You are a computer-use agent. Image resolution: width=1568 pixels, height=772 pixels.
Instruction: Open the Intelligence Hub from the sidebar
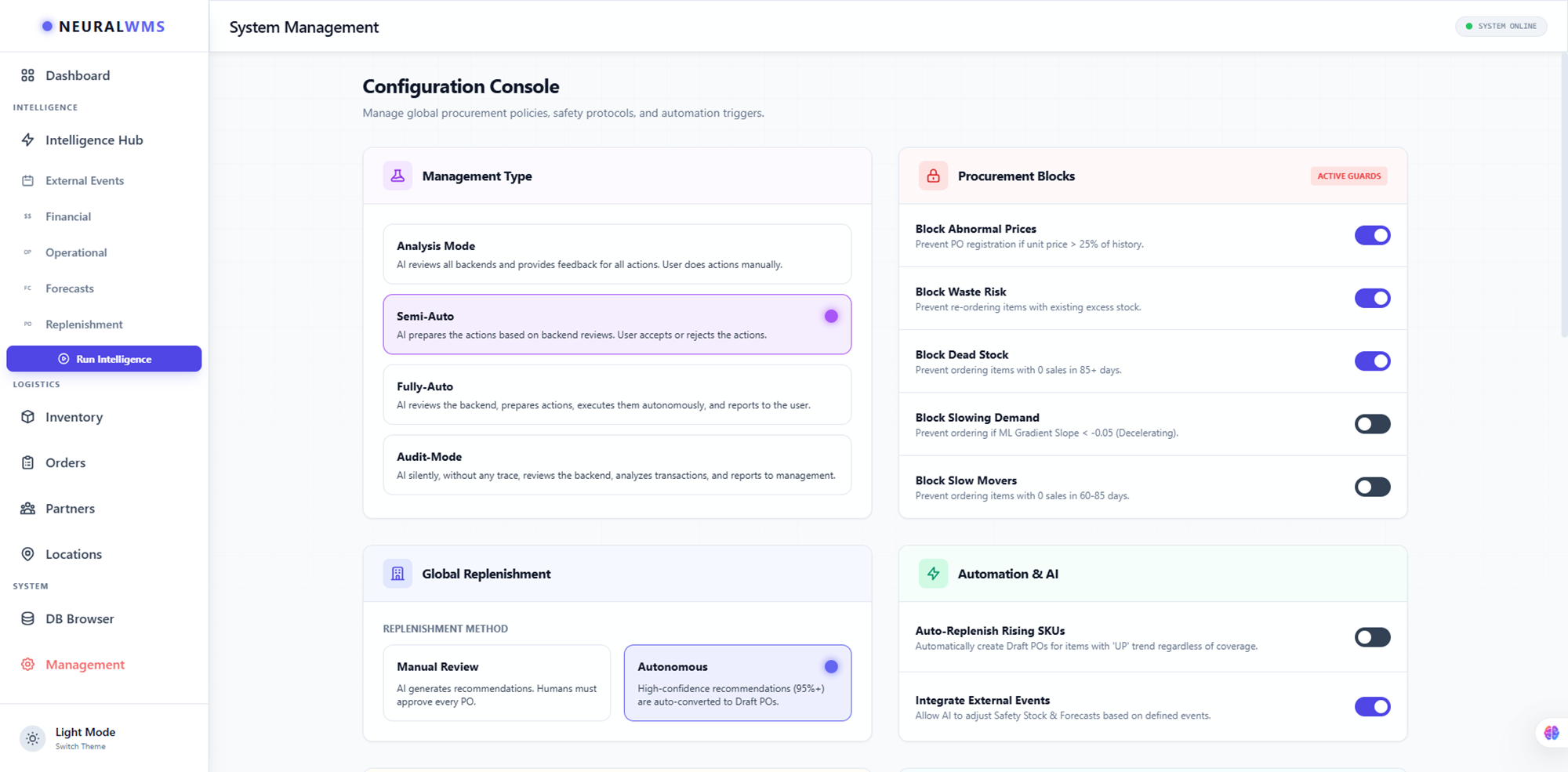click(x=94, y=140)
